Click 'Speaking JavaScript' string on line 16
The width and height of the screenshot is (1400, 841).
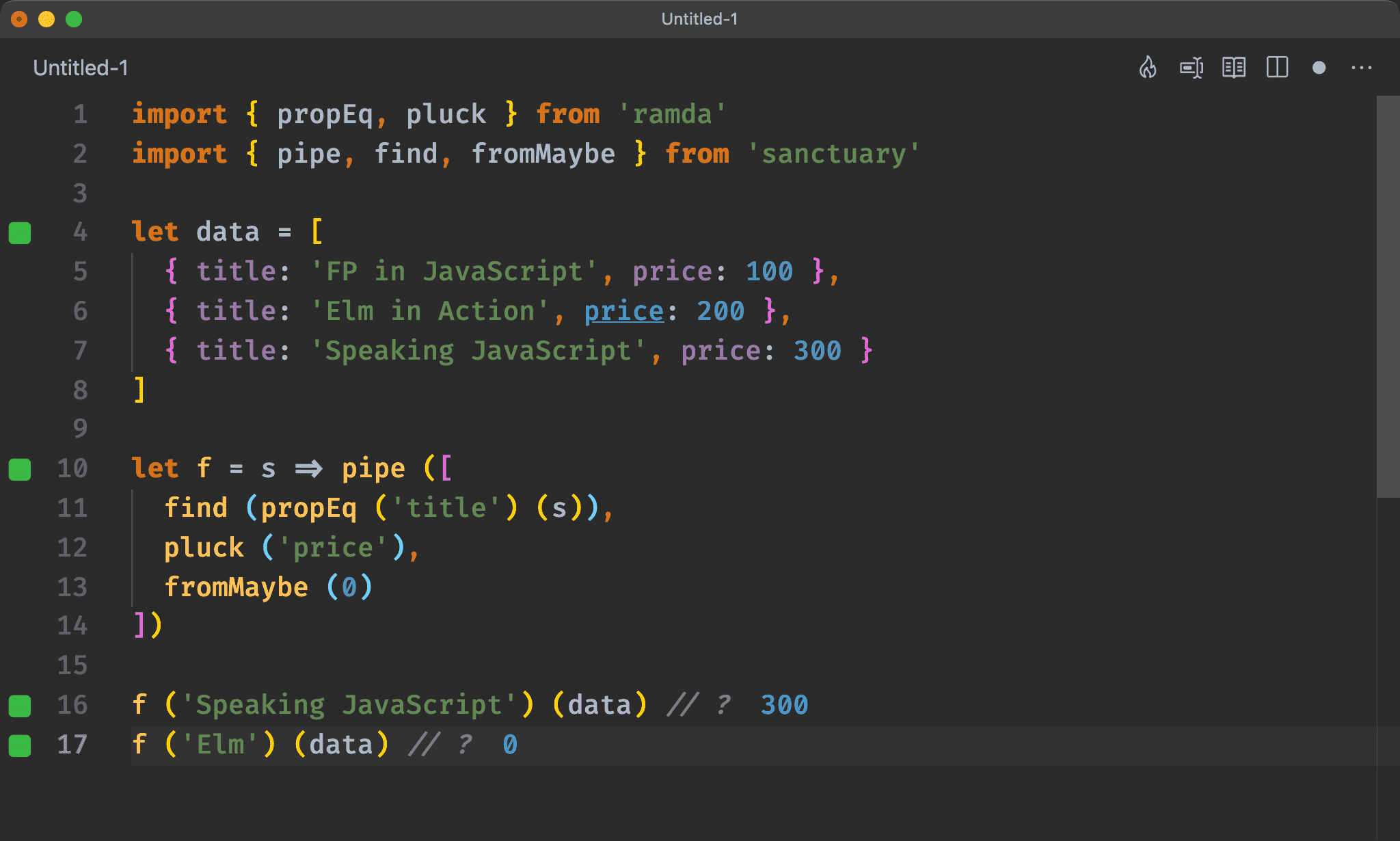(349, 705)
